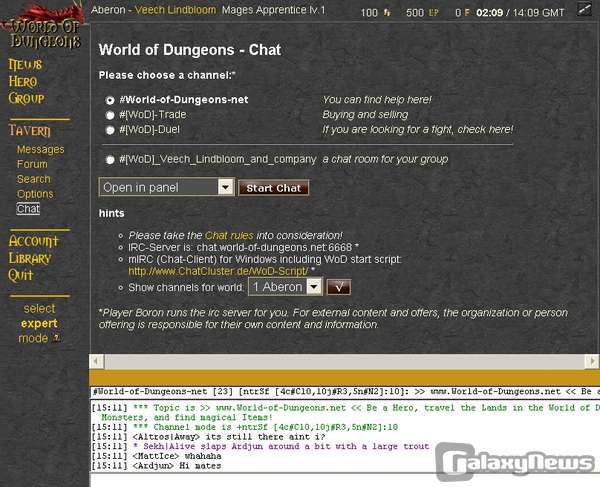Viewport: 600px width, 487px height.
Task: Open the Tavern Options page
Action: (x=35, y=194)
